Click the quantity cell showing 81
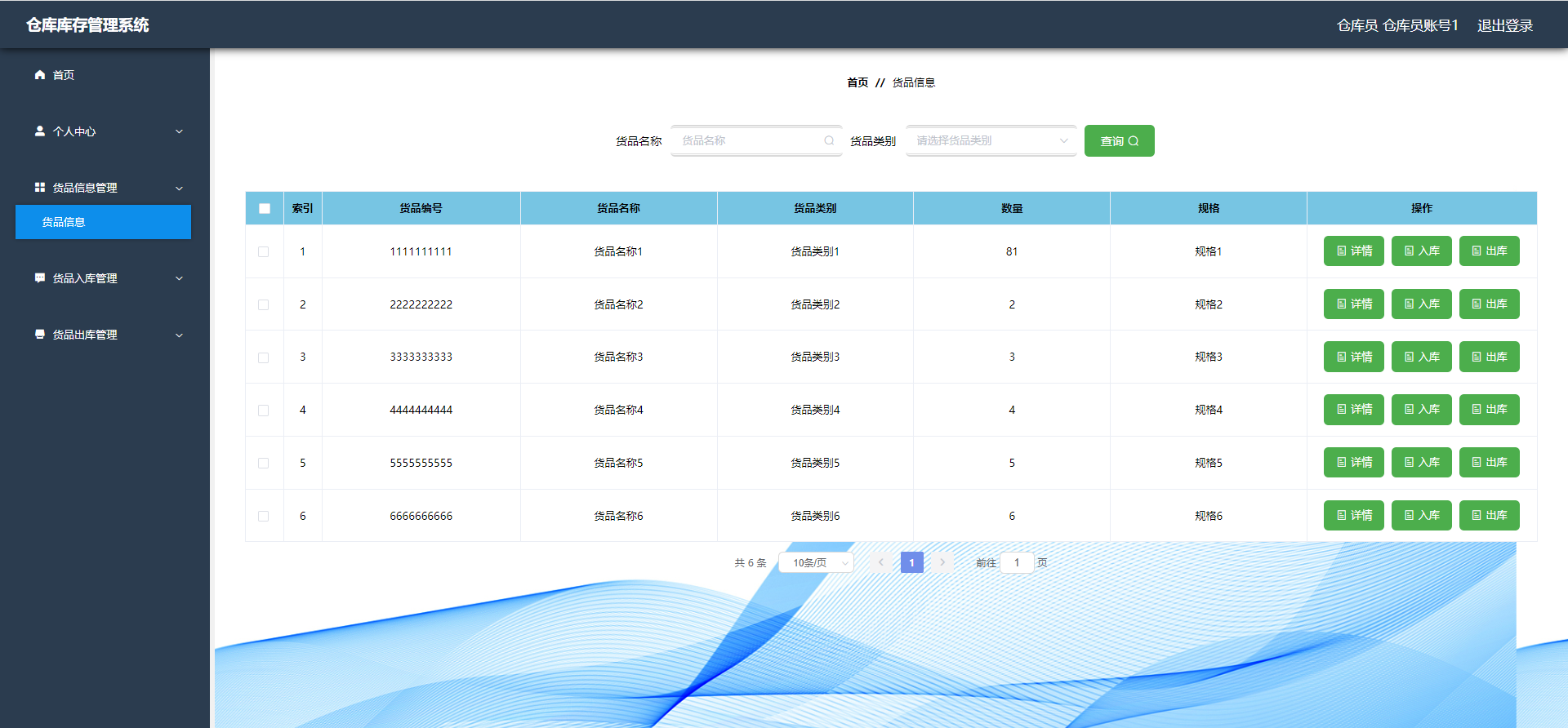Image resolution: width=1568 pixels, height=728 pixels. click(1012, 251)
